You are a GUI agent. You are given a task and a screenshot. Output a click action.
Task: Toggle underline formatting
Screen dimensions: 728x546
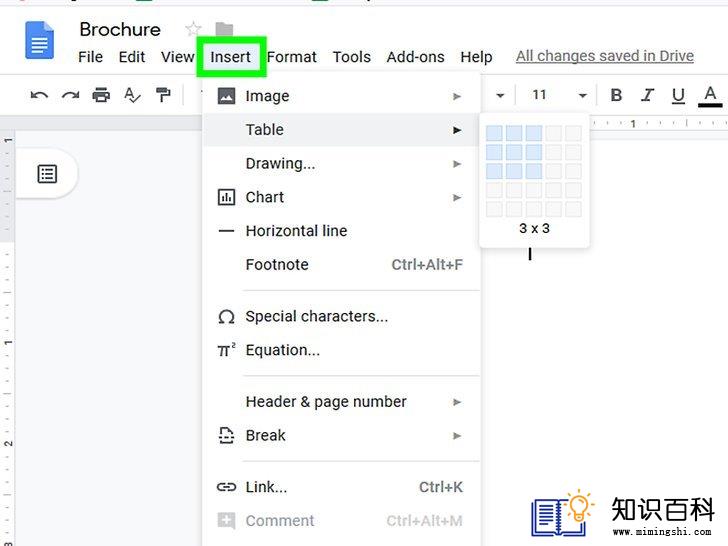[x=678, y=96]
